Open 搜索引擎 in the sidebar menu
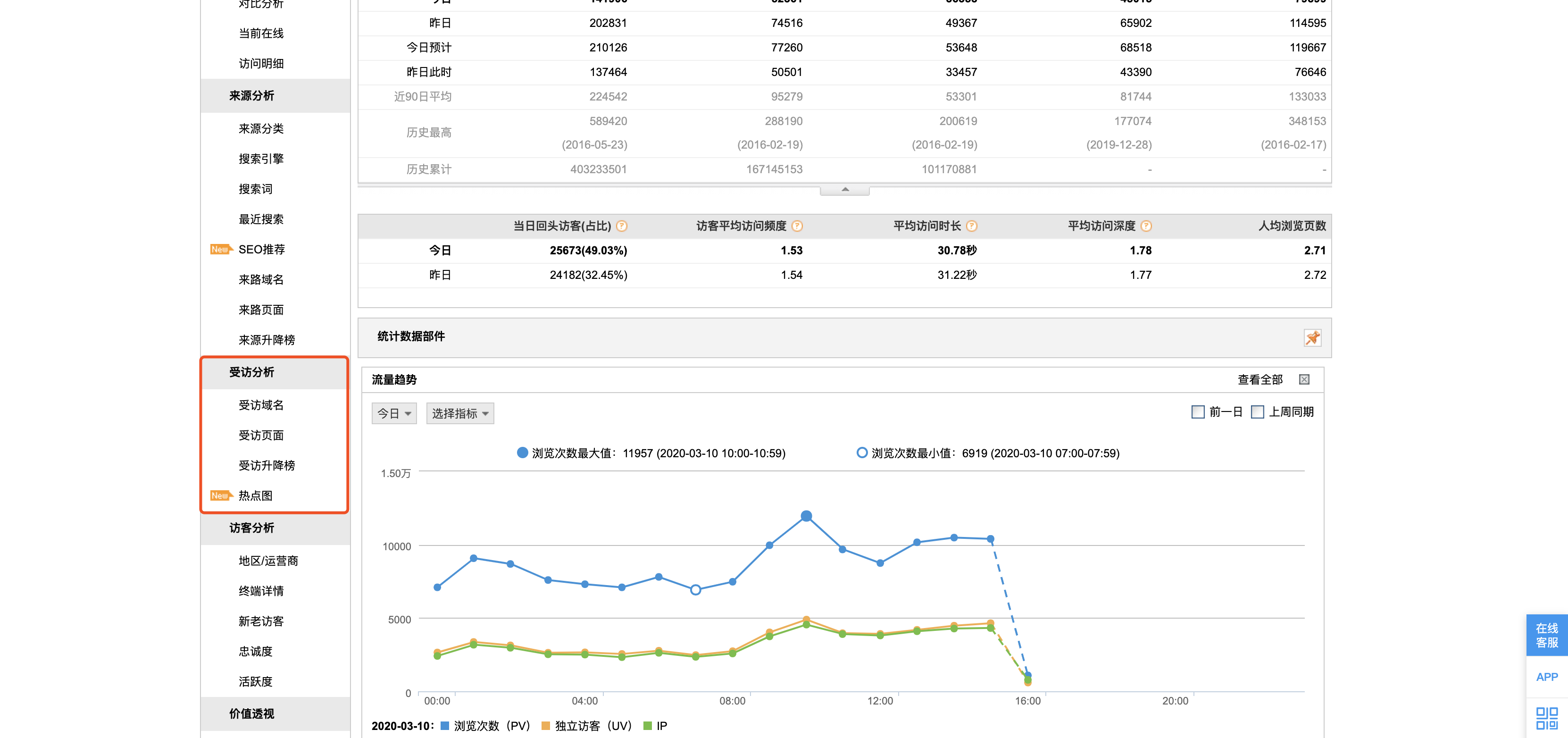This screenshot has height=738, width=1568. point(260,159)
